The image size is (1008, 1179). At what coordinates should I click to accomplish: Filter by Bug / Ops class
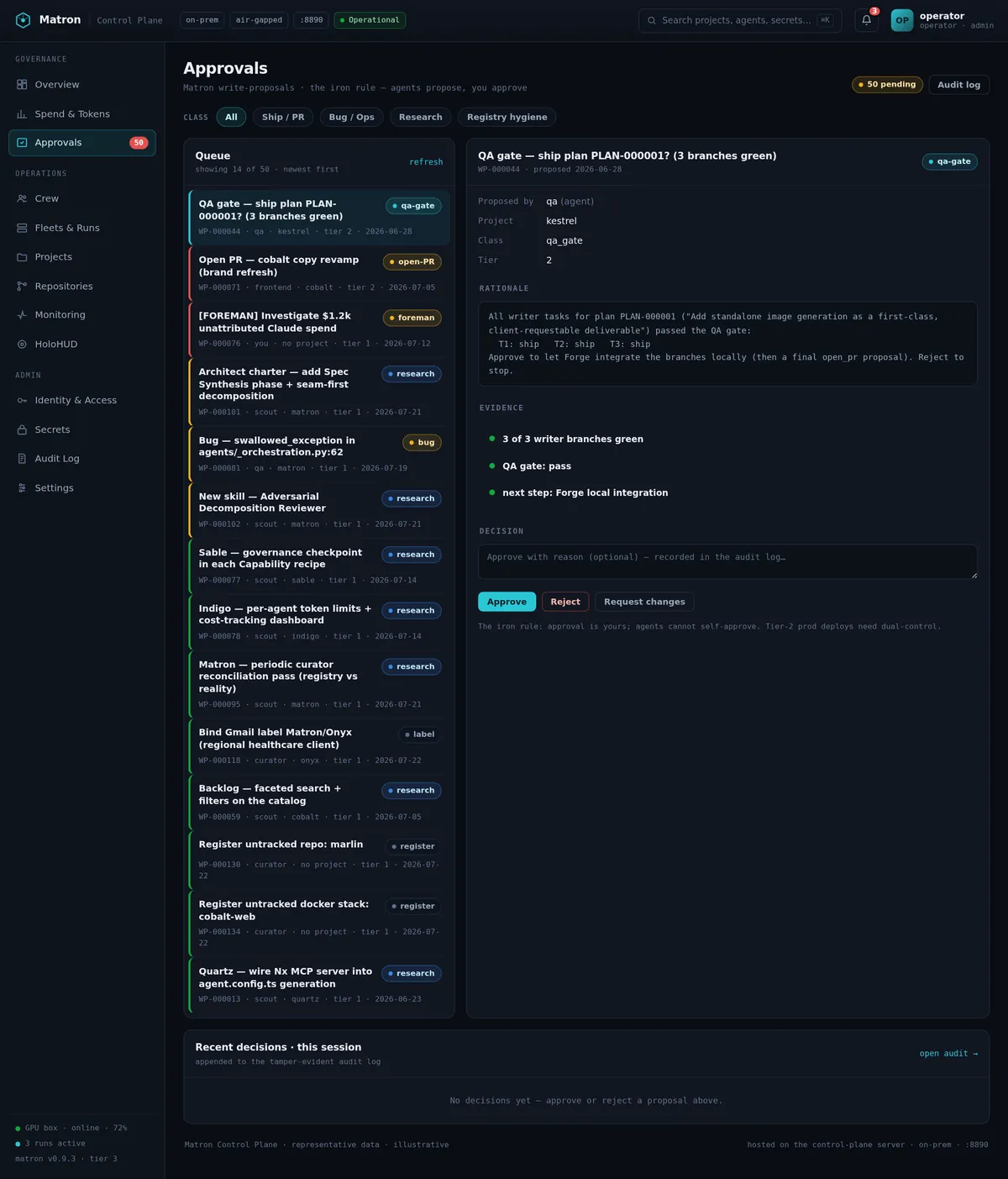click(x=352, y=117)
